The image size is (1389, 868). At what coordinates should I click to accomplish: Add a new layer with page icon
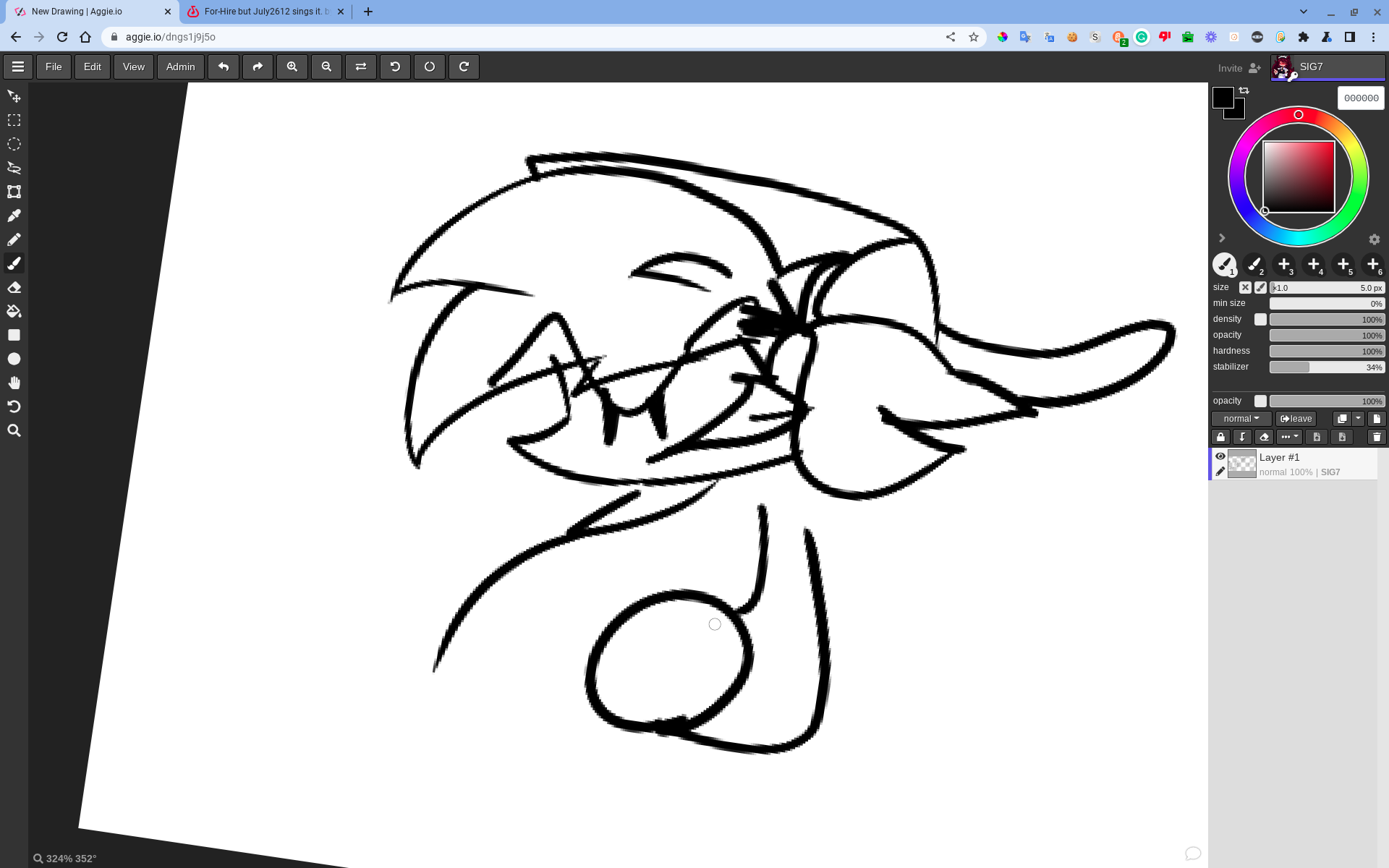point(1377,419)
